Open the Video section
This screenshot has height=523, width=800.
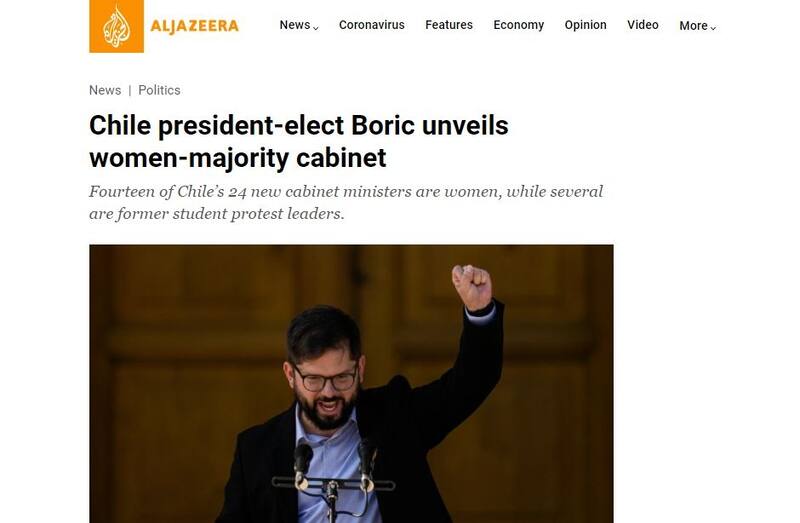pyautogui.click(x=643, y=25)
